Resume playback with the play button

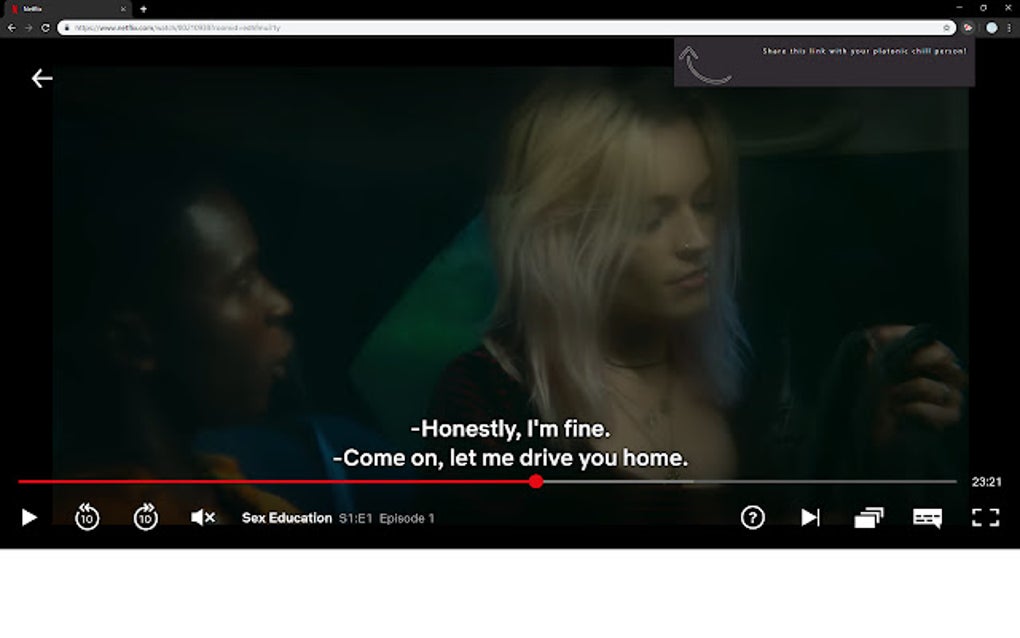pyautogui.click(x=29, y=517)
